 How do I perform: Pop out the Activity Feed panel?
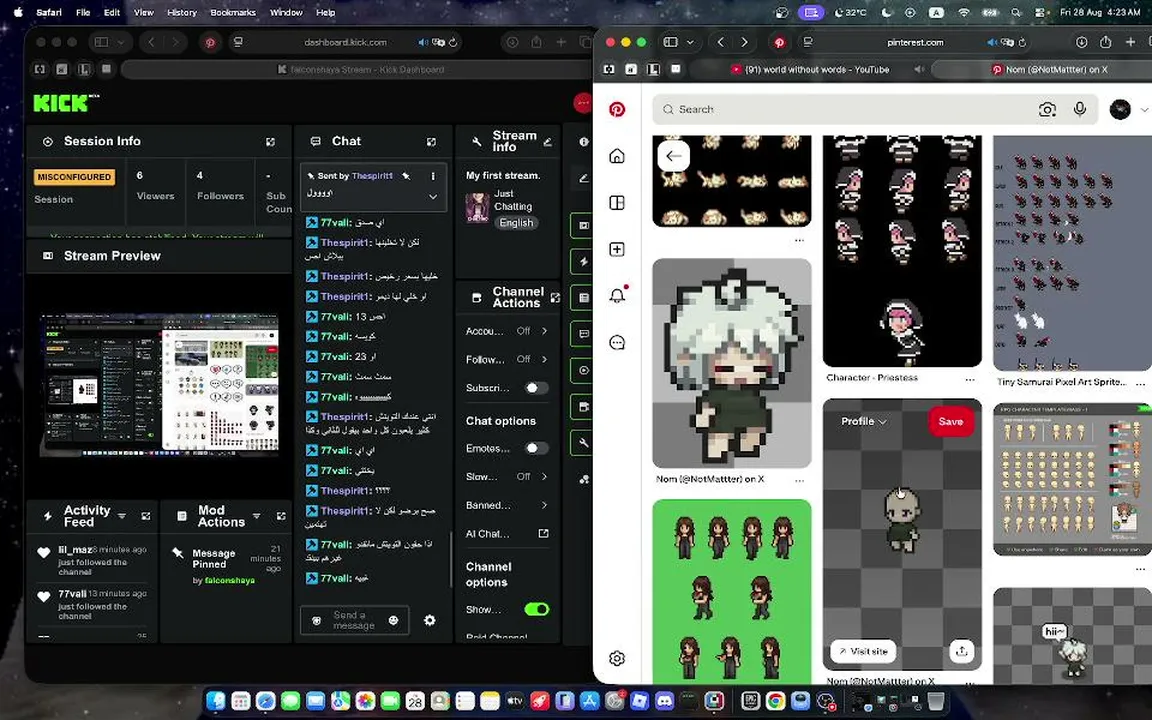click(x=145, y=516)
